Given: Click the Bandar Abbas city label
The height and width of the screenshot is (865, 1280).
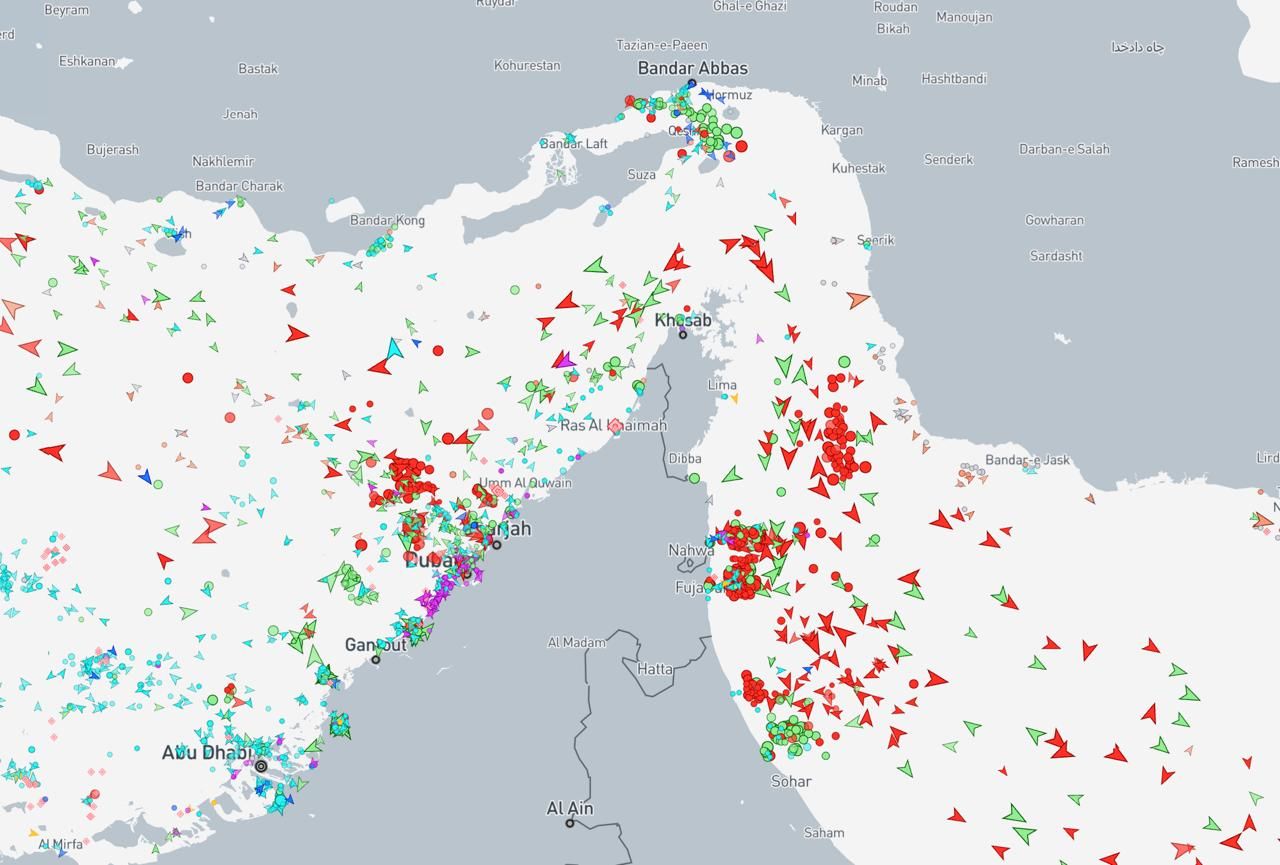Looking at the screenshot, I should click(692, 68).
